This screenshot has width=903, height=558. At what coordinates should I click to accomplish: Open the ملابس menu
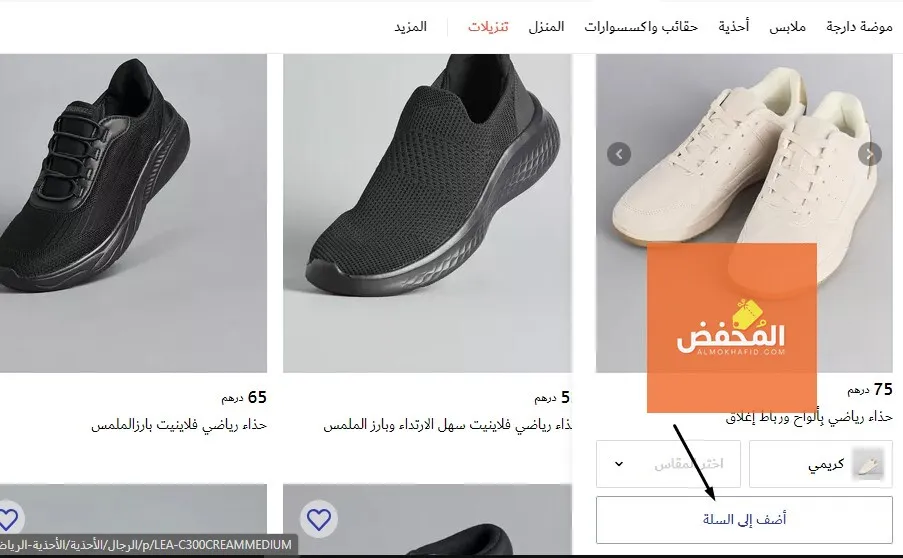[x=787, y=27]
